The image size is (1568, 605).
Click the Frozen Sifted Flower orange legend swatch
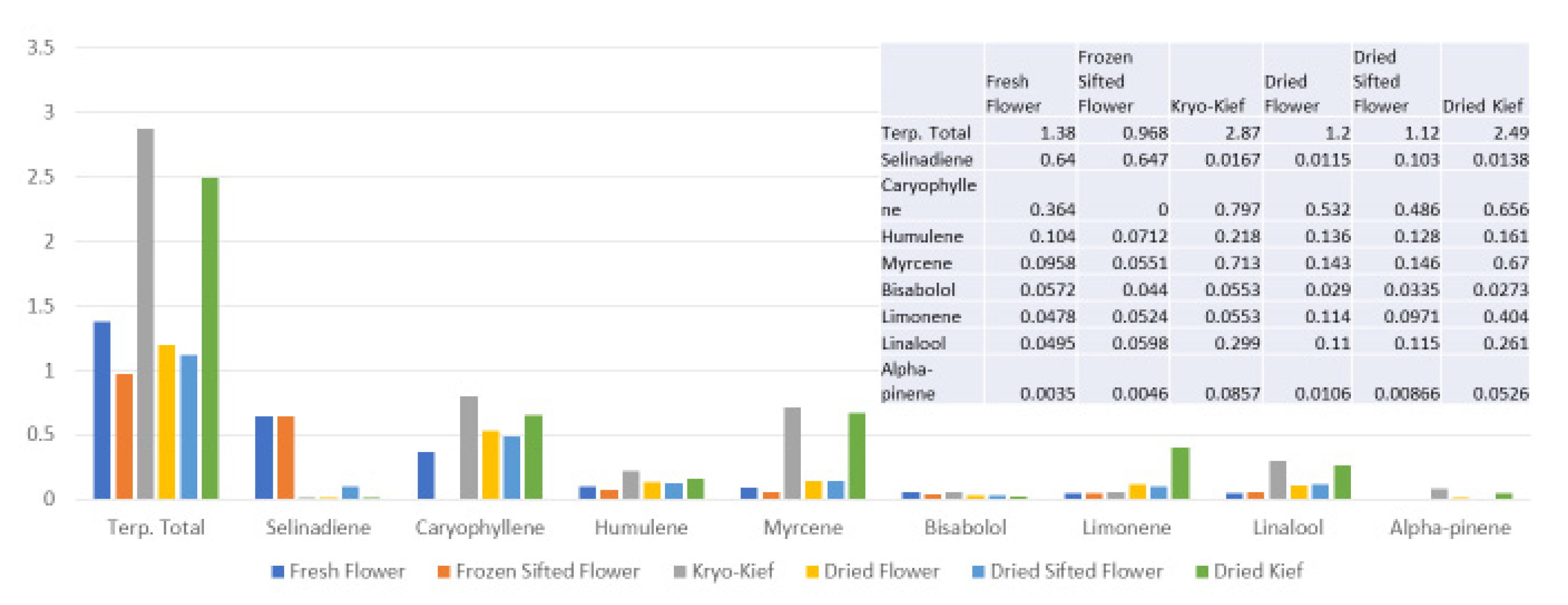[x=444, y=571]
